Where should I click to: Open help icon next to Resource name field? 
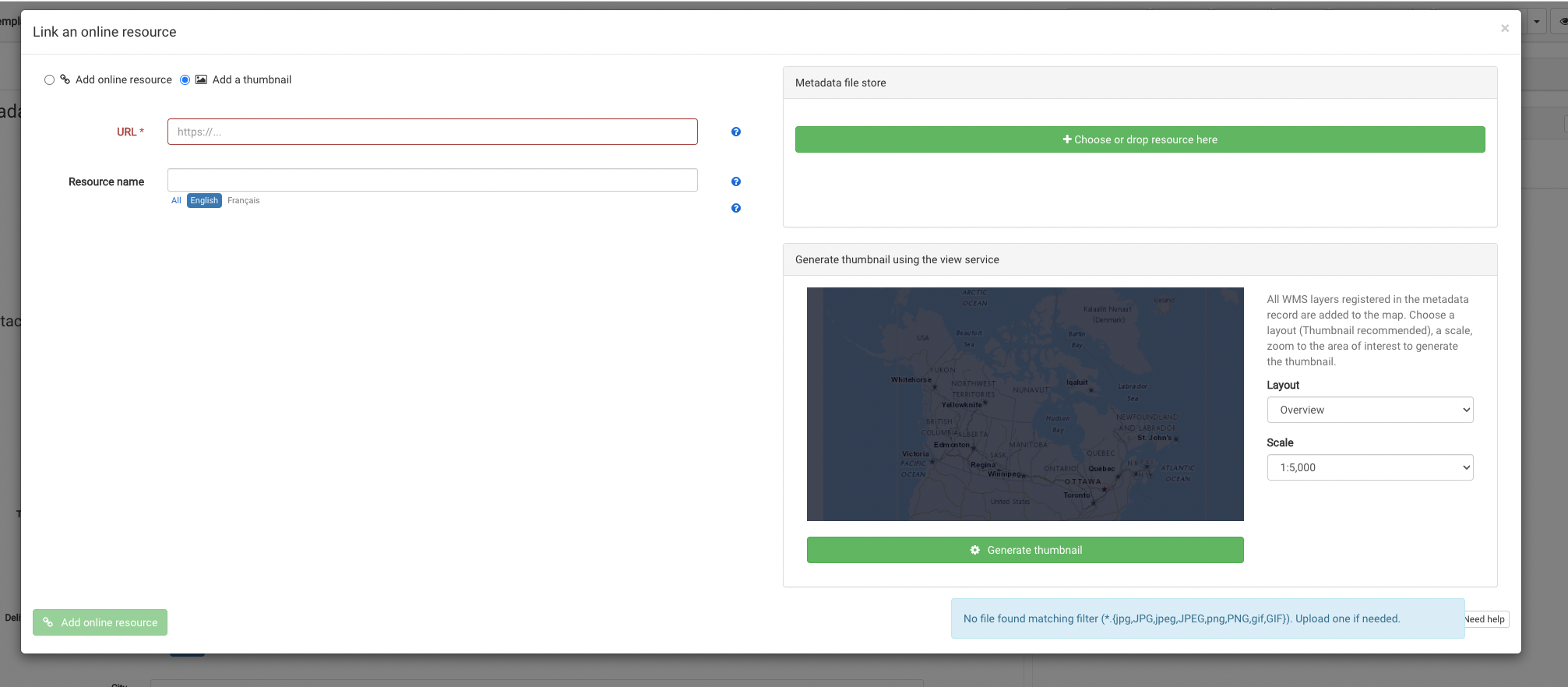736,181
